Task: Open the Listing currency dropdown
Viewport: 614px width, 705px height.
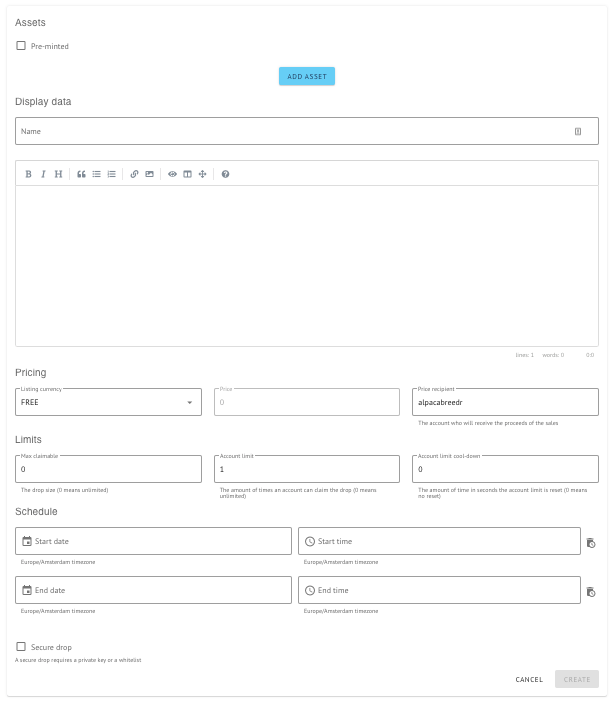Action: [x=108, y=402]
